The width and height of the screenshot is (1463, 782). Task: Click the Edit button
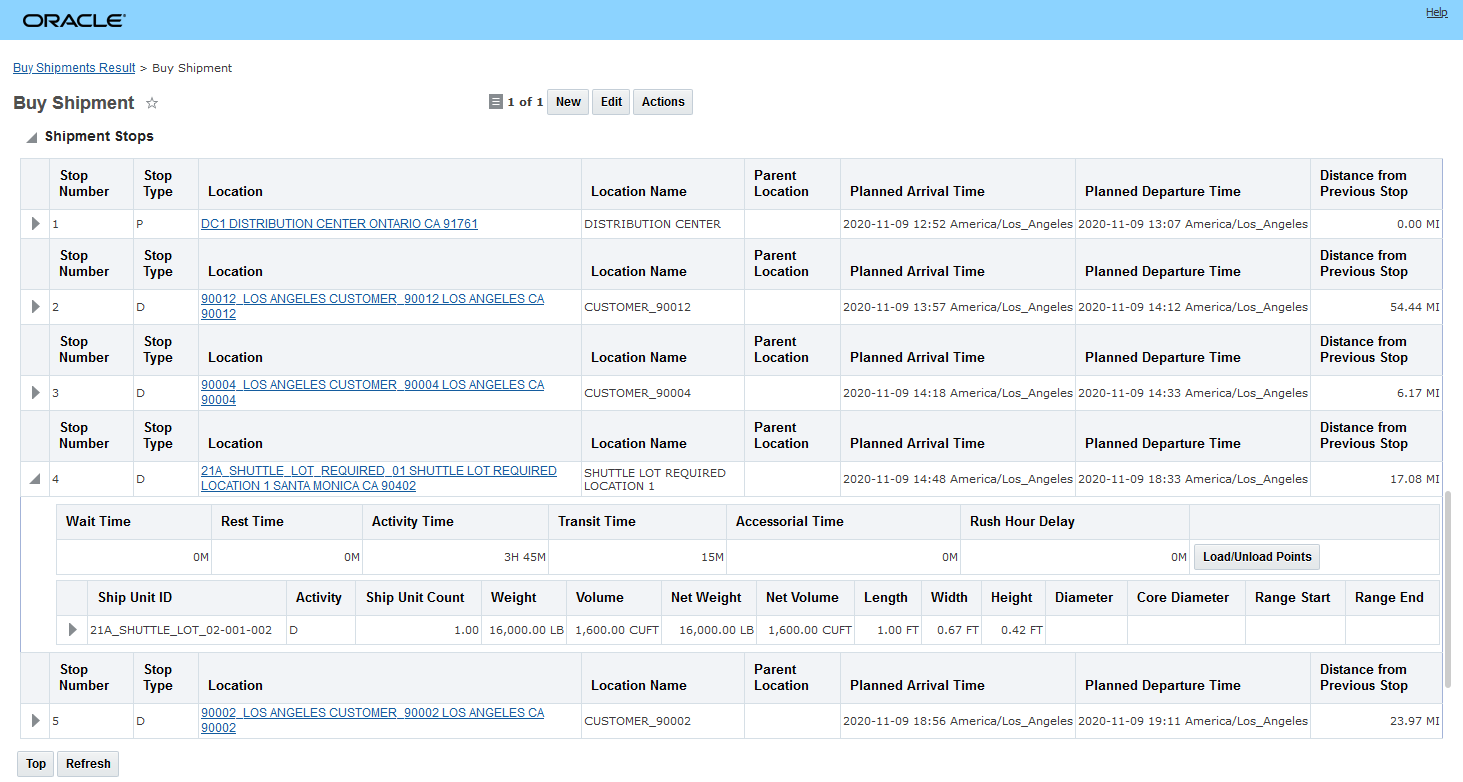pos(611,102)
